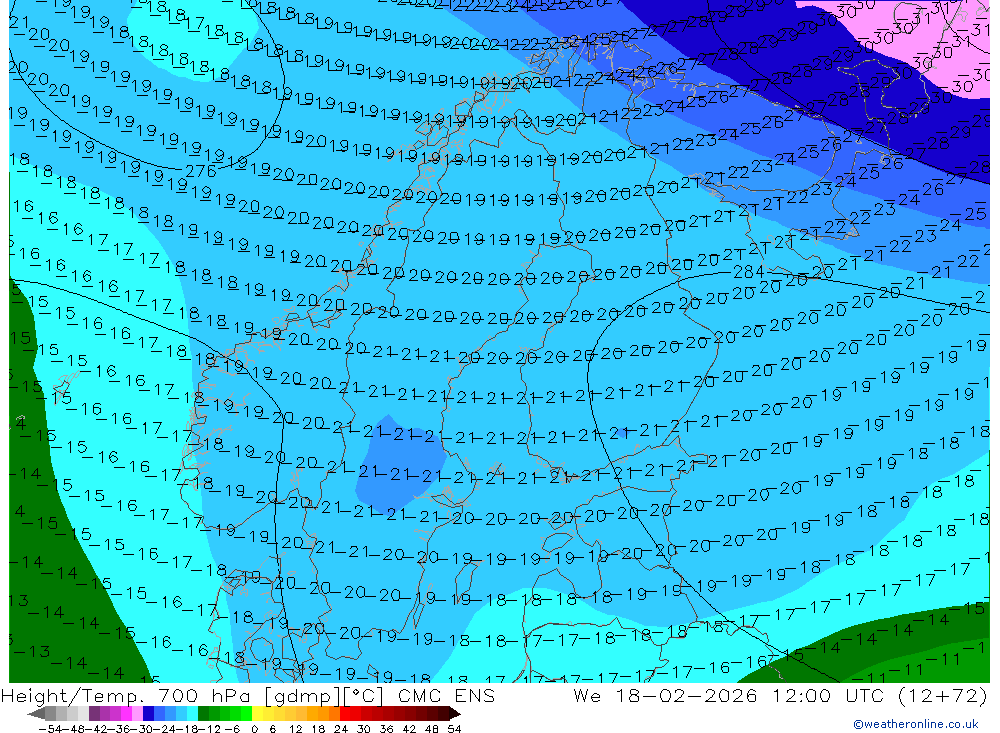The width and height of the screenshot is (1000, 733).
Task: Click the '0' legend value
Action: coord(254,729)
